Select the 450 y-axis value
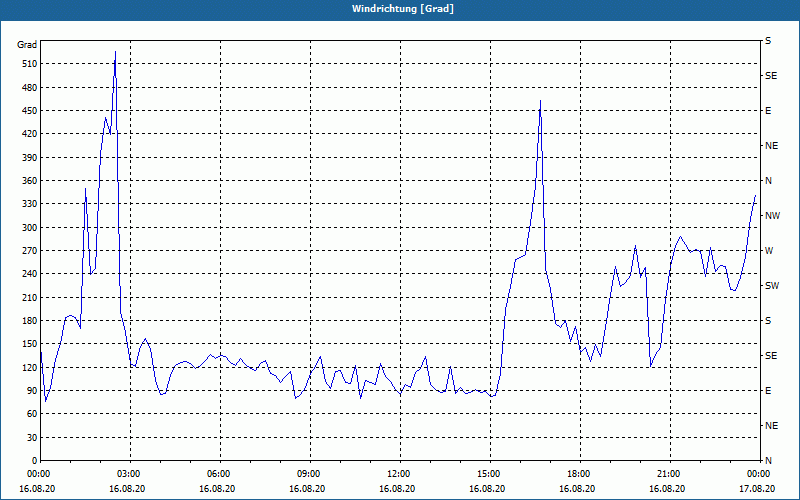The width and height of the screenshot is (800, 500). (30, 111)
